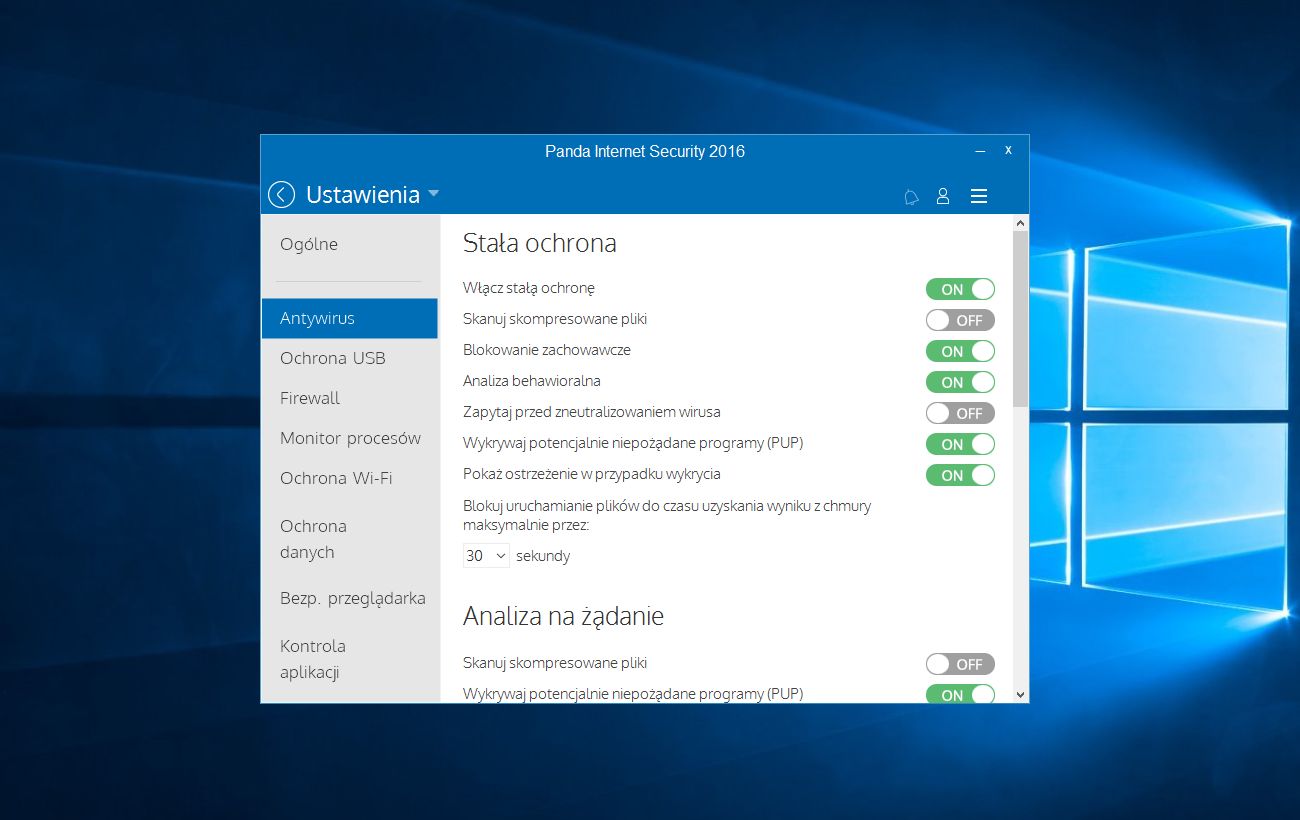Image resolution: width=1300 pixels, height=820 pixels.
Task: Click the settings vertical scrollbar thumb
Action: (1020, 318)
